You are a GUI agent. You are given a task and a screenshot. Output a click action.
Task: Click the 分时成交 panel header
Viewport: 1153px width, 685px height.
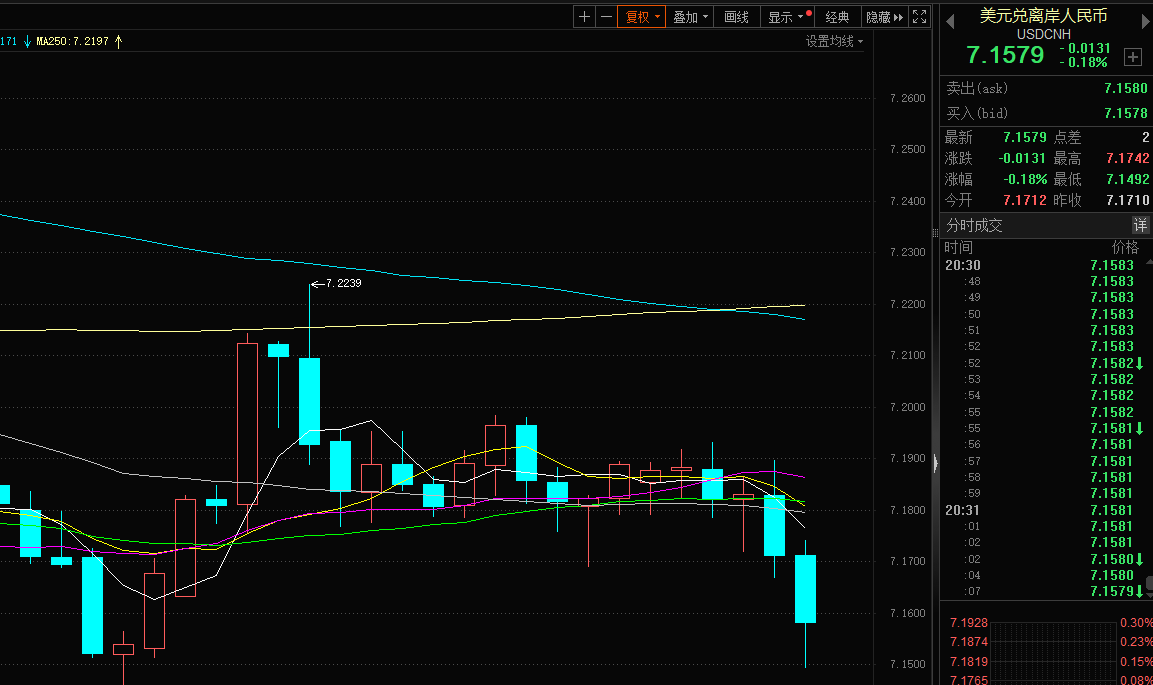[975, 226]
